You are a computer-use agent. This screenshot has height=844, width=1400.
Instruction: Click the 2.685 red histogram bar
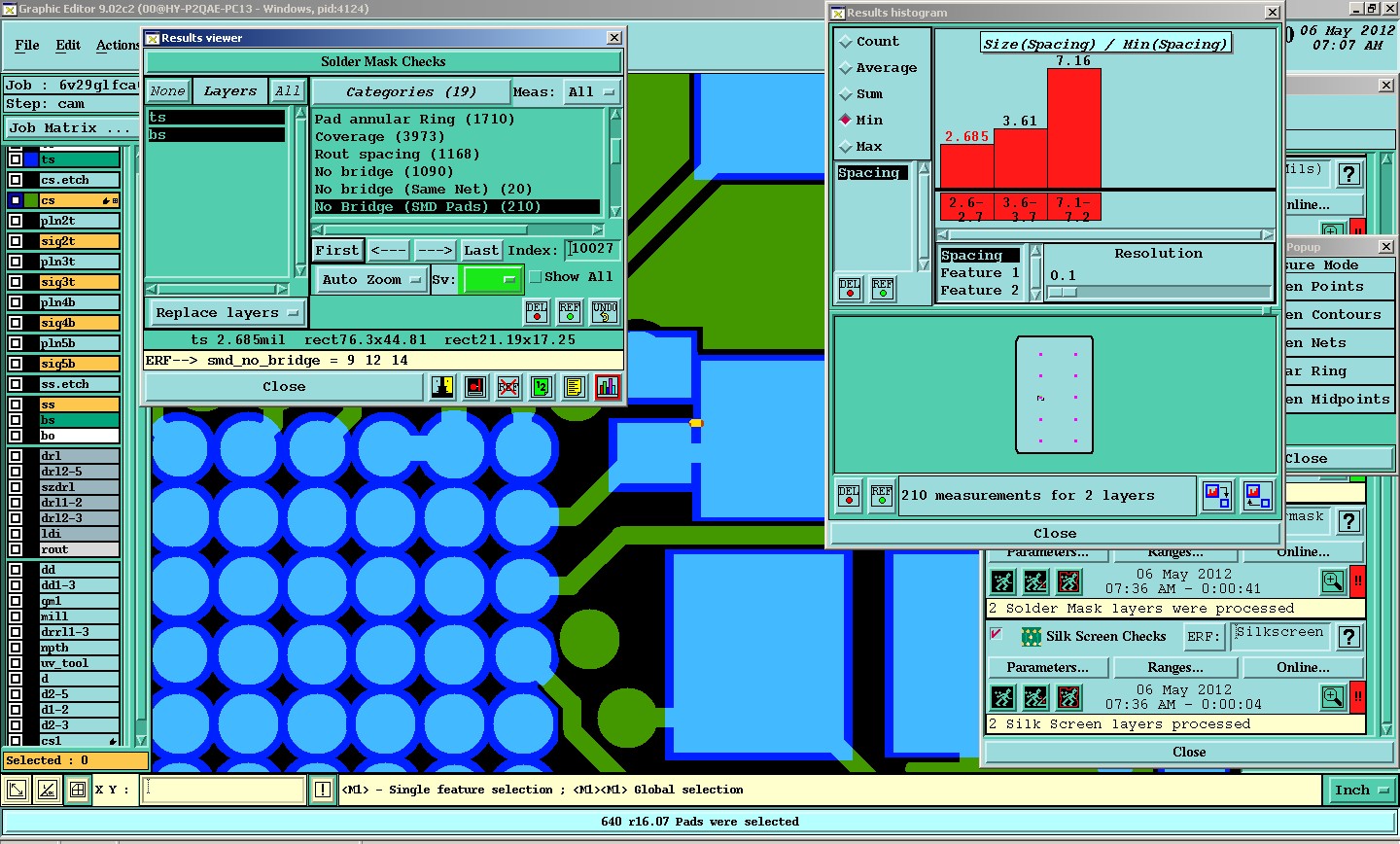[x=967, y=165]
